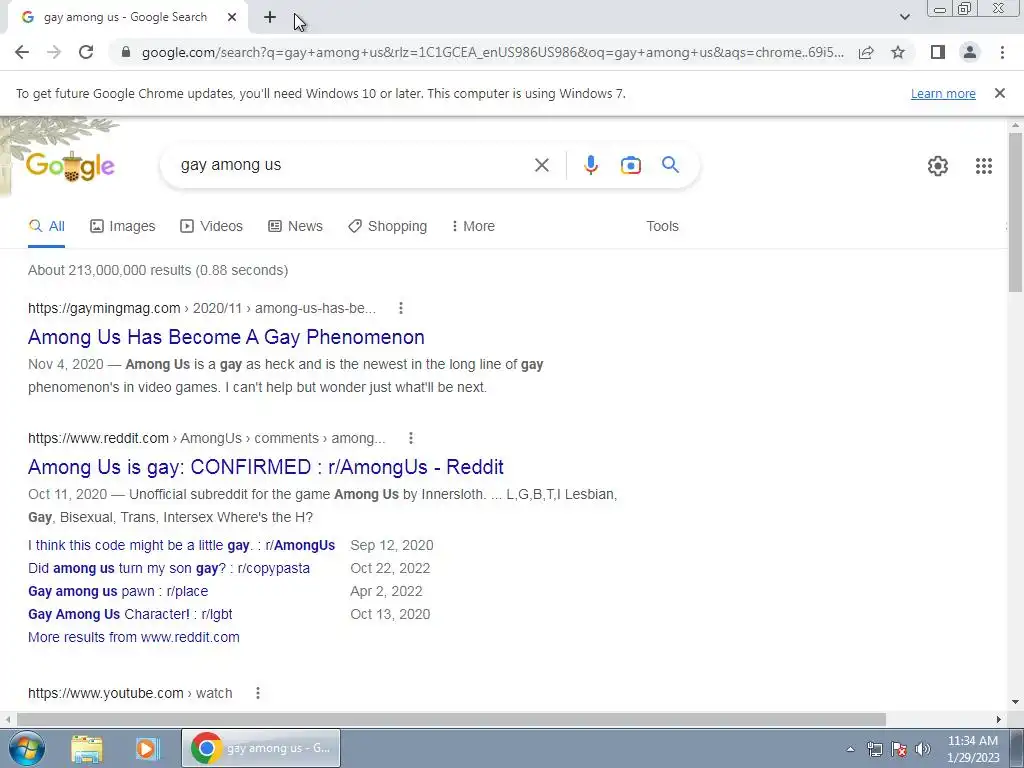Click inside the Google search box
This screenshot has width=1024, height=768.
tap(353, 165)
